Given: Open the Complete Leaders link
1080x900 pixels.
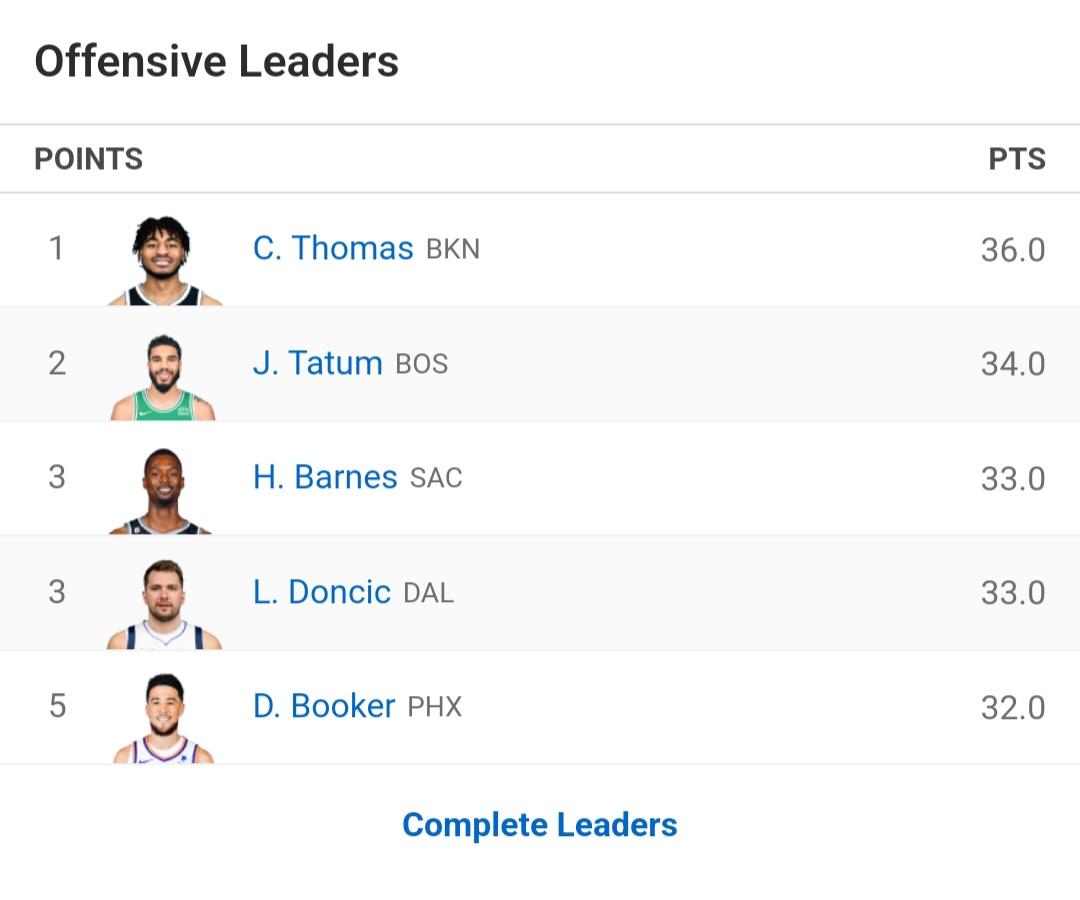Looking at the screenshot, I should (540, 825).
